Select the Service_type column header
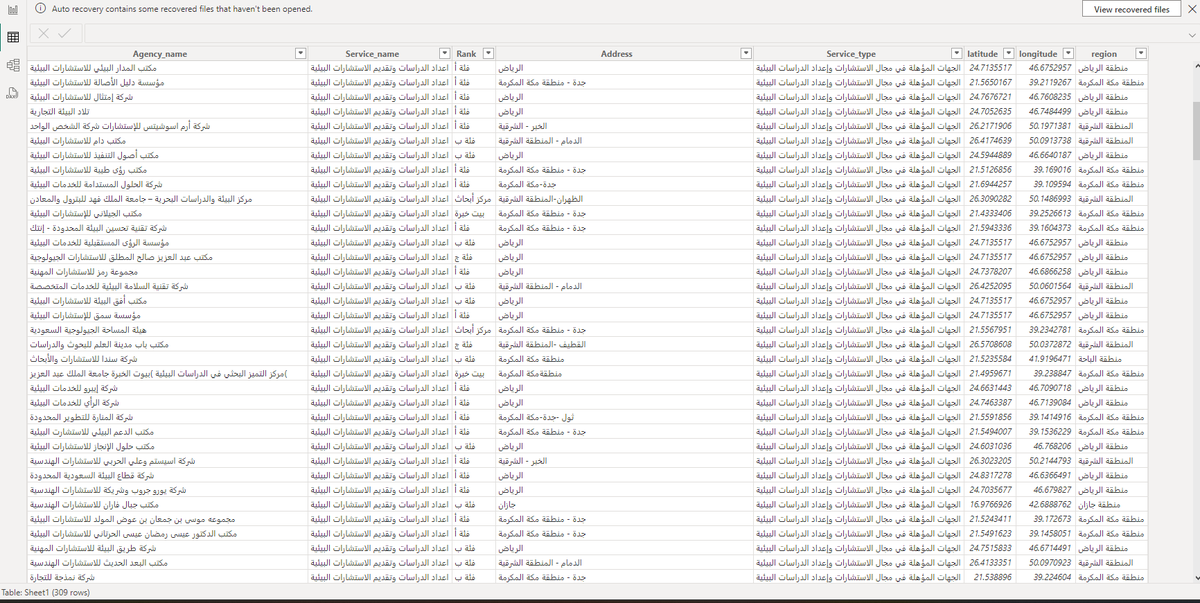The height and width of the screenshot is (603, 1200). click(851, 53)
